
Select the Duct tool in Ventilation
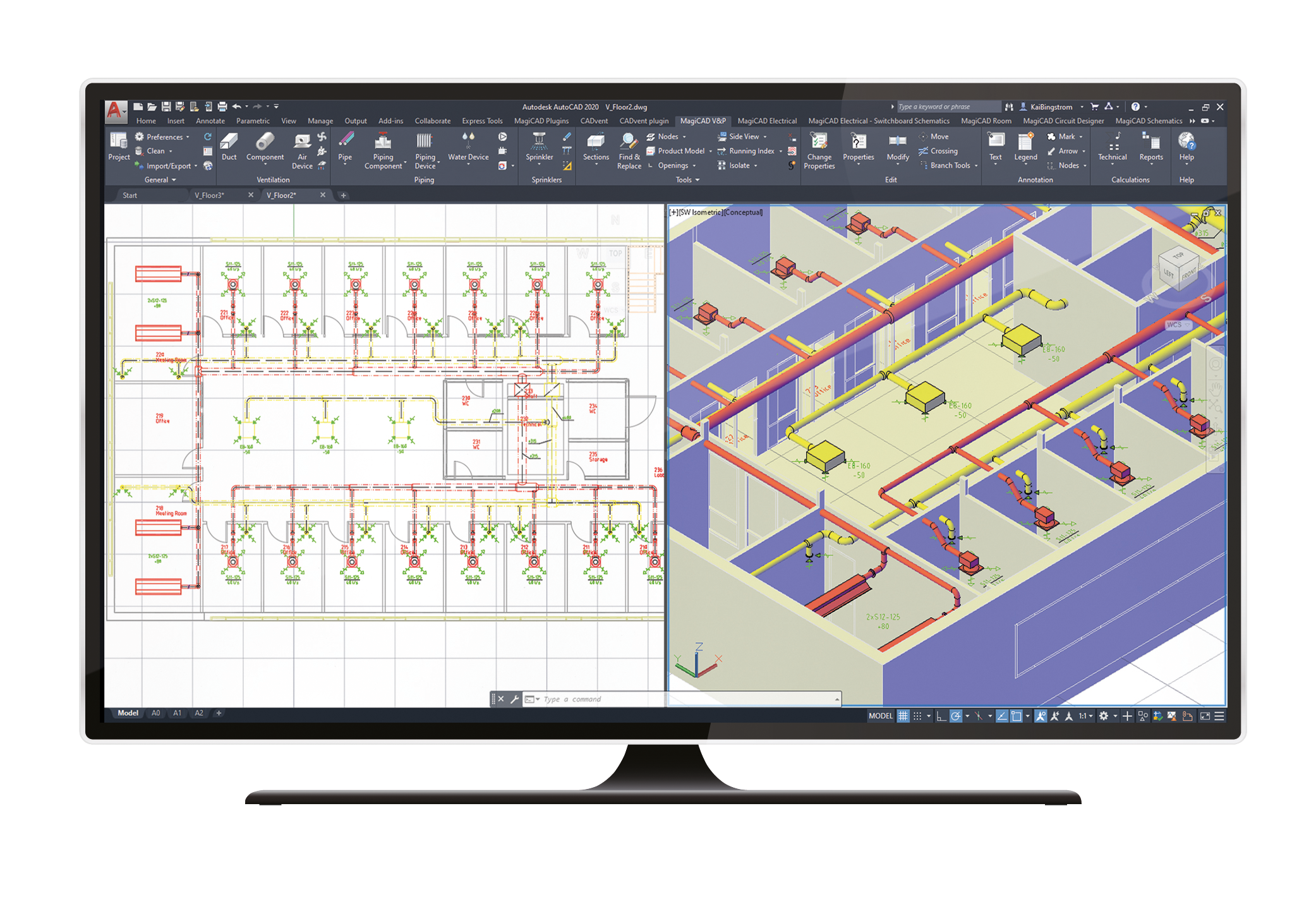coord(229,147)
